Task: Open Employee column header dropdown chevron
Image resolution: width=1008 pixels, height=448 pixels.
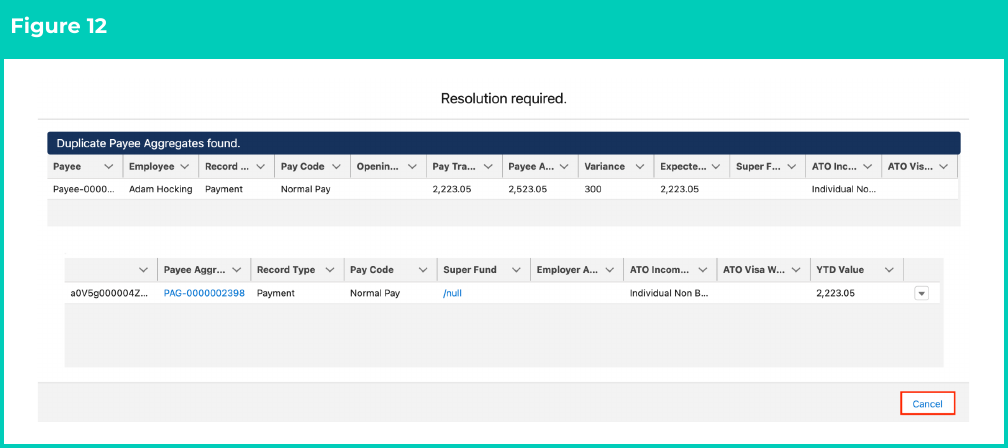Action: point(184,166)
